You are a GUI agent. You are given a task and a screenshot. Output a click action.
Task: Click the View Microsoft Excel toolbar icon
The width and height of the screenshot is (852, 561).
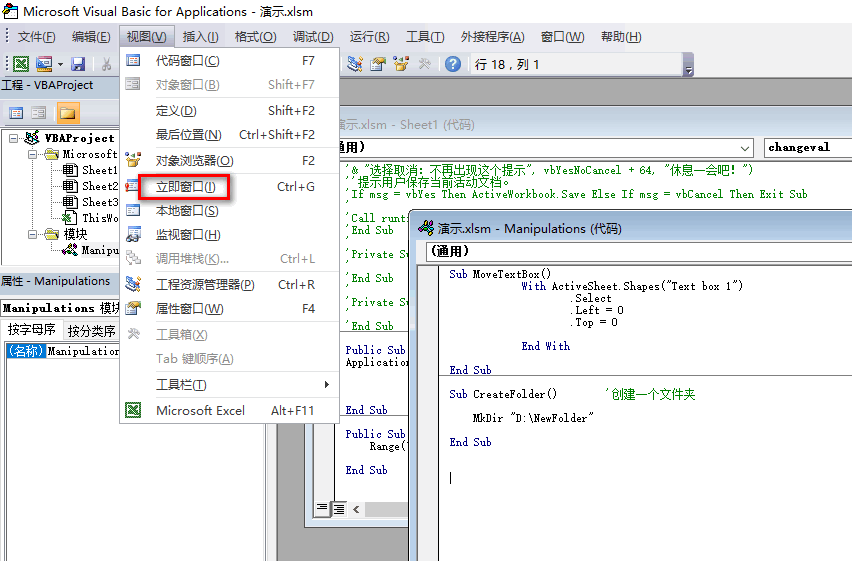21,64
